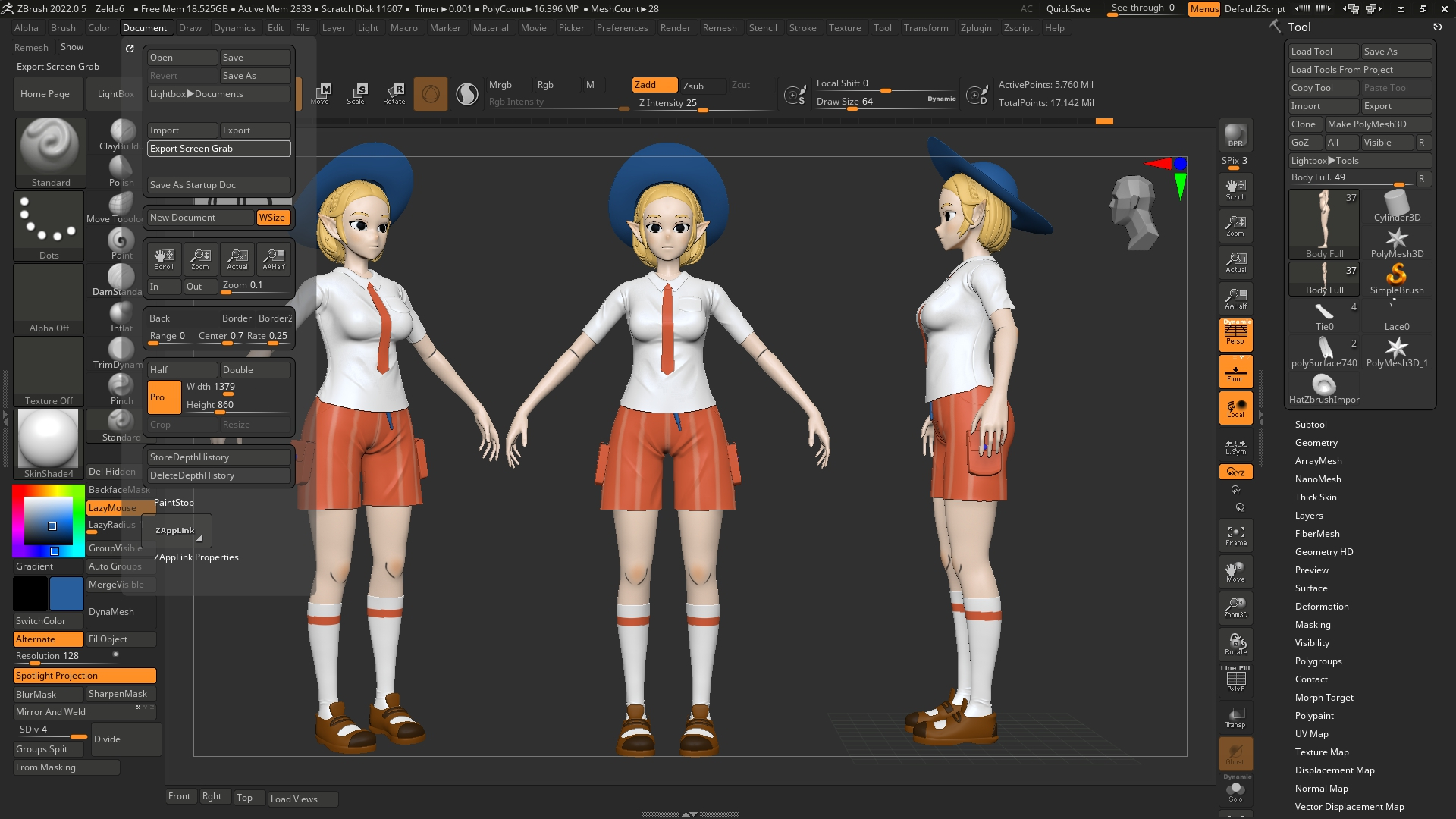
Task: Click the Zoom3D icon
Action: [1235, 608]
